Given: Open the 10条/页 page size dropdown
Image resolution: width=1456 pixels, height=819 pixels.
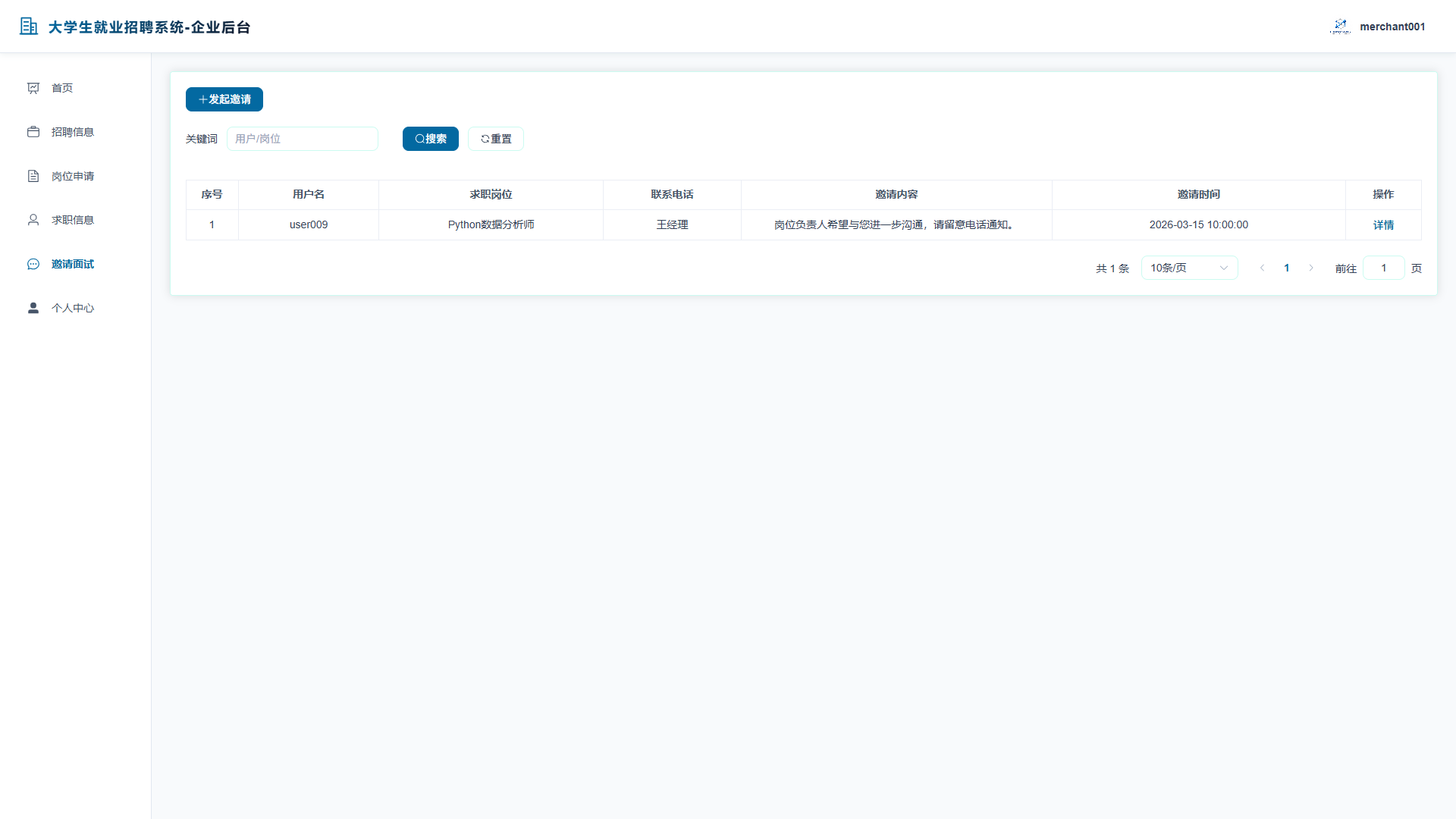Looking at the screenshot, I should click(x=1189, y=268).
